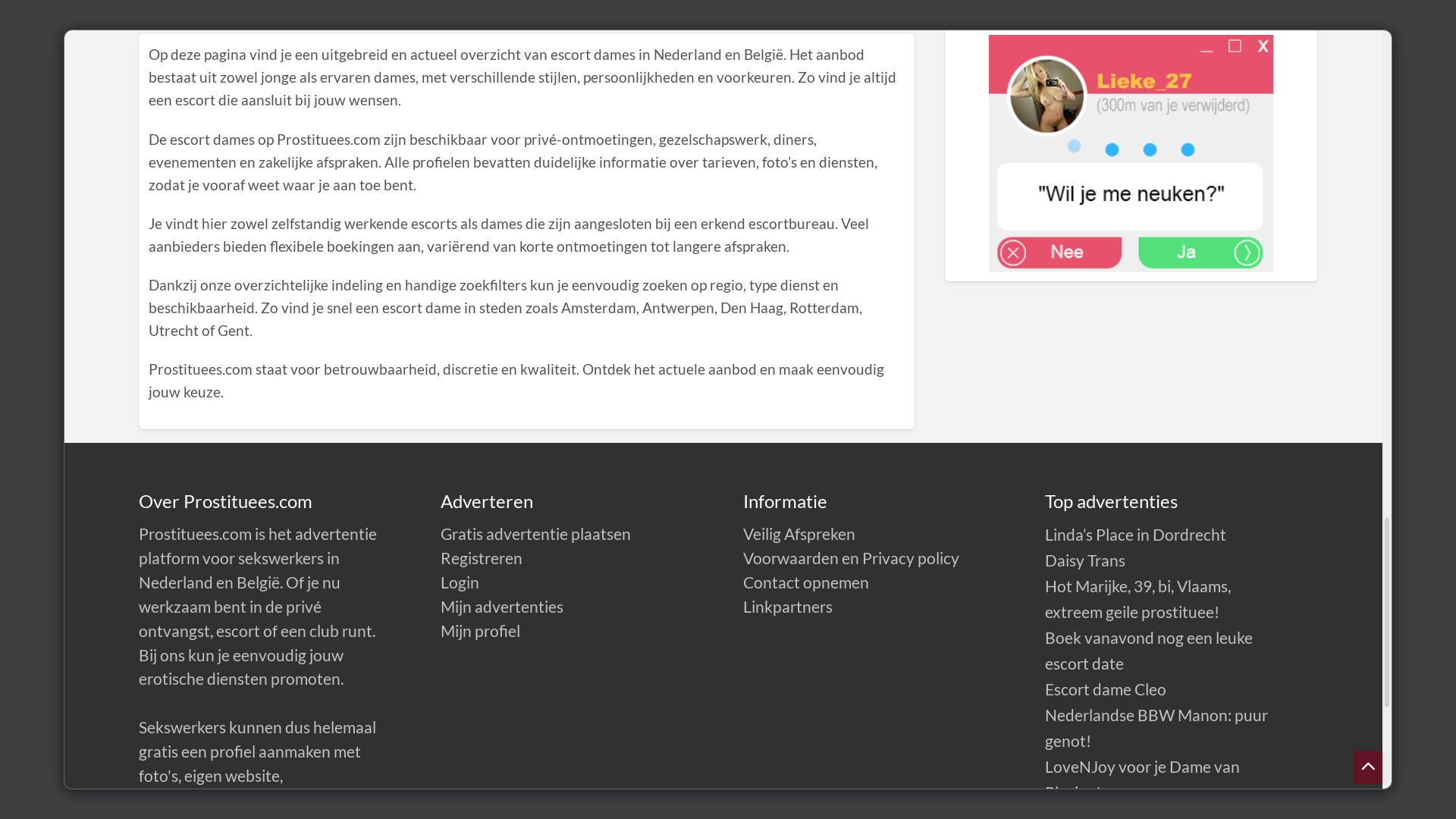Viewport: 1456px width, 819px height.
Task: Open the Veilig Afspreken information link
Action: click(799, 534)
